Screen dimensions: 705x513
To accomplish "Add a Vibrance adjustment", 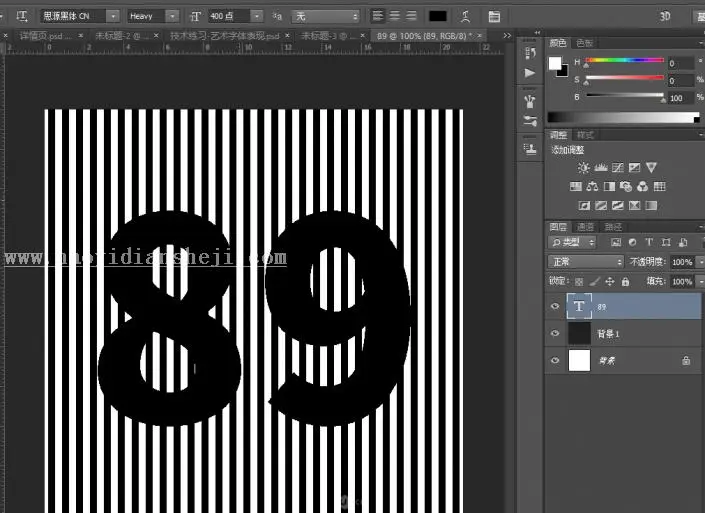I will (x=651, y=168).
